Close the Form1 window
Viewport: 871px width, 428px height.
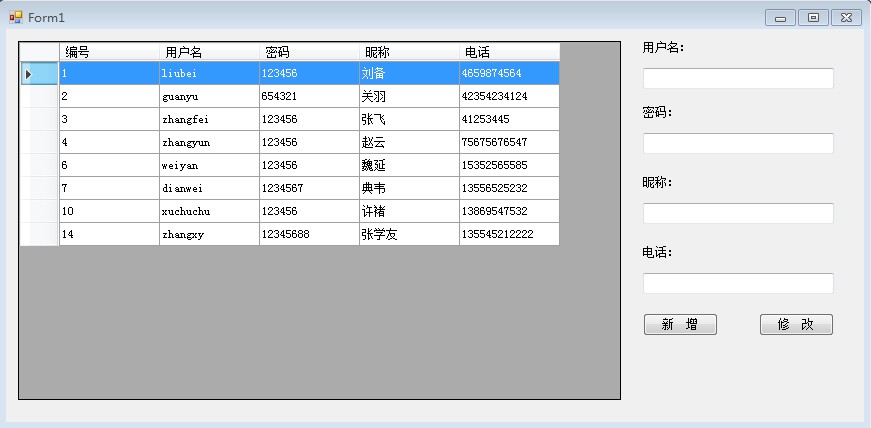coord(846,18)
